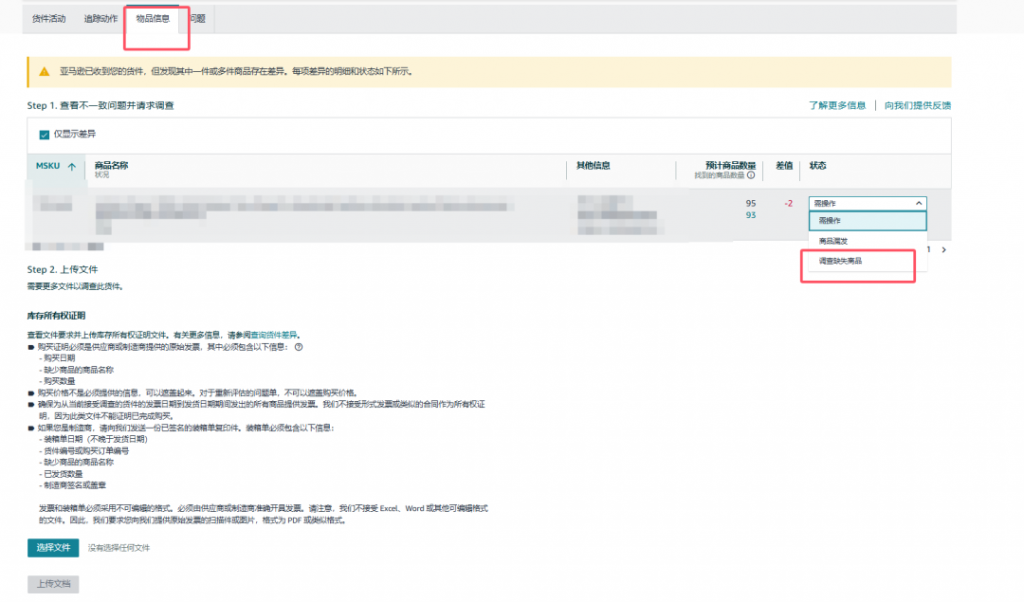Click the 选择文件 button
Viewport: 1024px width, 602px height.
click(53, 547)
